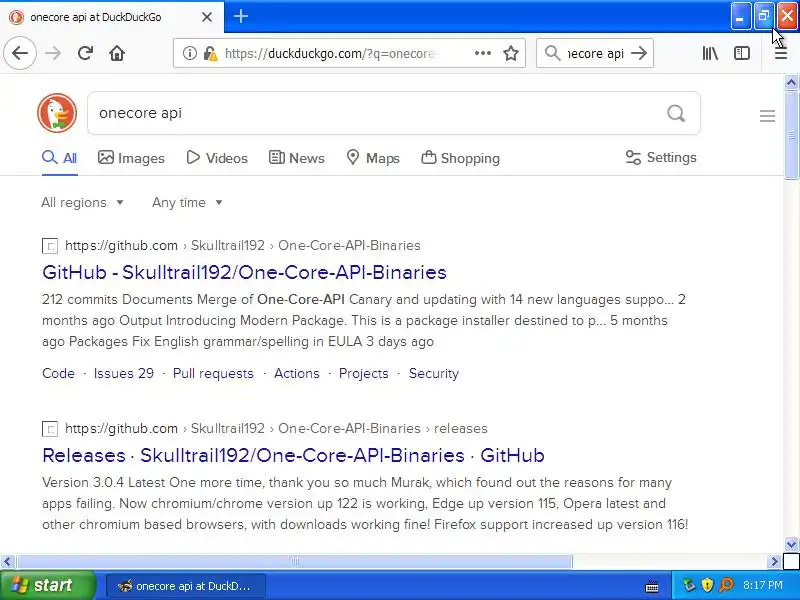Click the padlock connection security icon
The height and width of the screenshot is (600, 800).
[210, 53]
